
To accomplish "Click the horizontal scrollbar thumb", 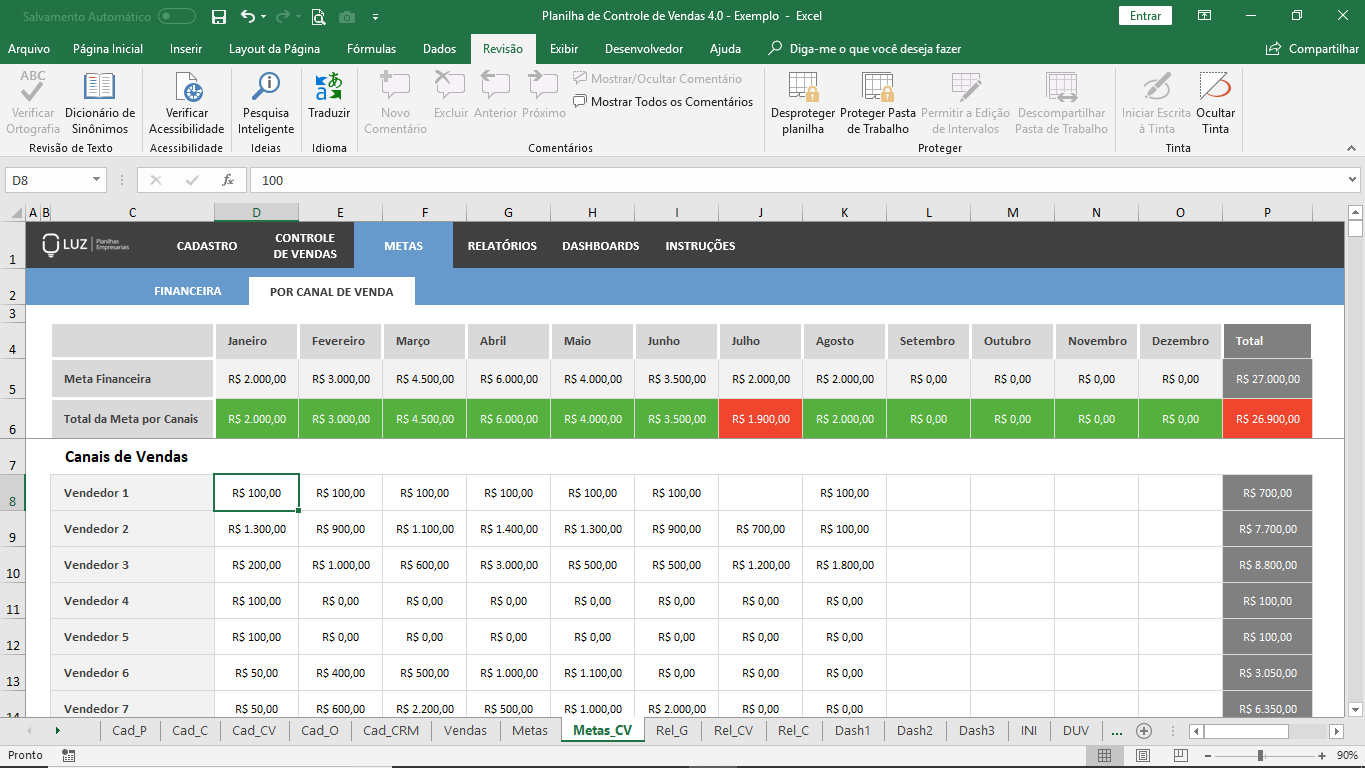I will (x=1246, y=731).
